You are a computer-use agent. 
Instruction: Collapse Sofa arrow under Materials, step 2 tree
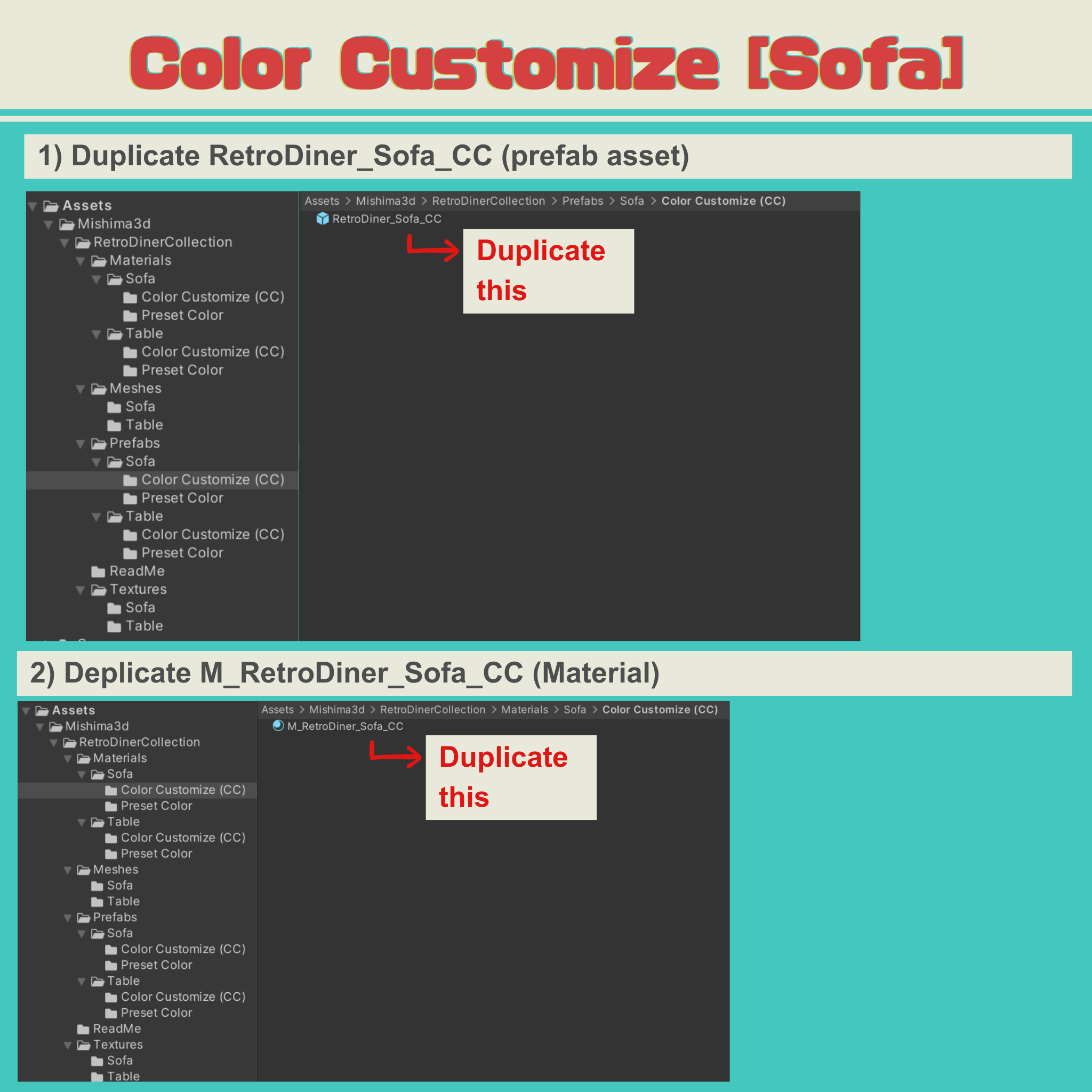(x=82, y=774)
